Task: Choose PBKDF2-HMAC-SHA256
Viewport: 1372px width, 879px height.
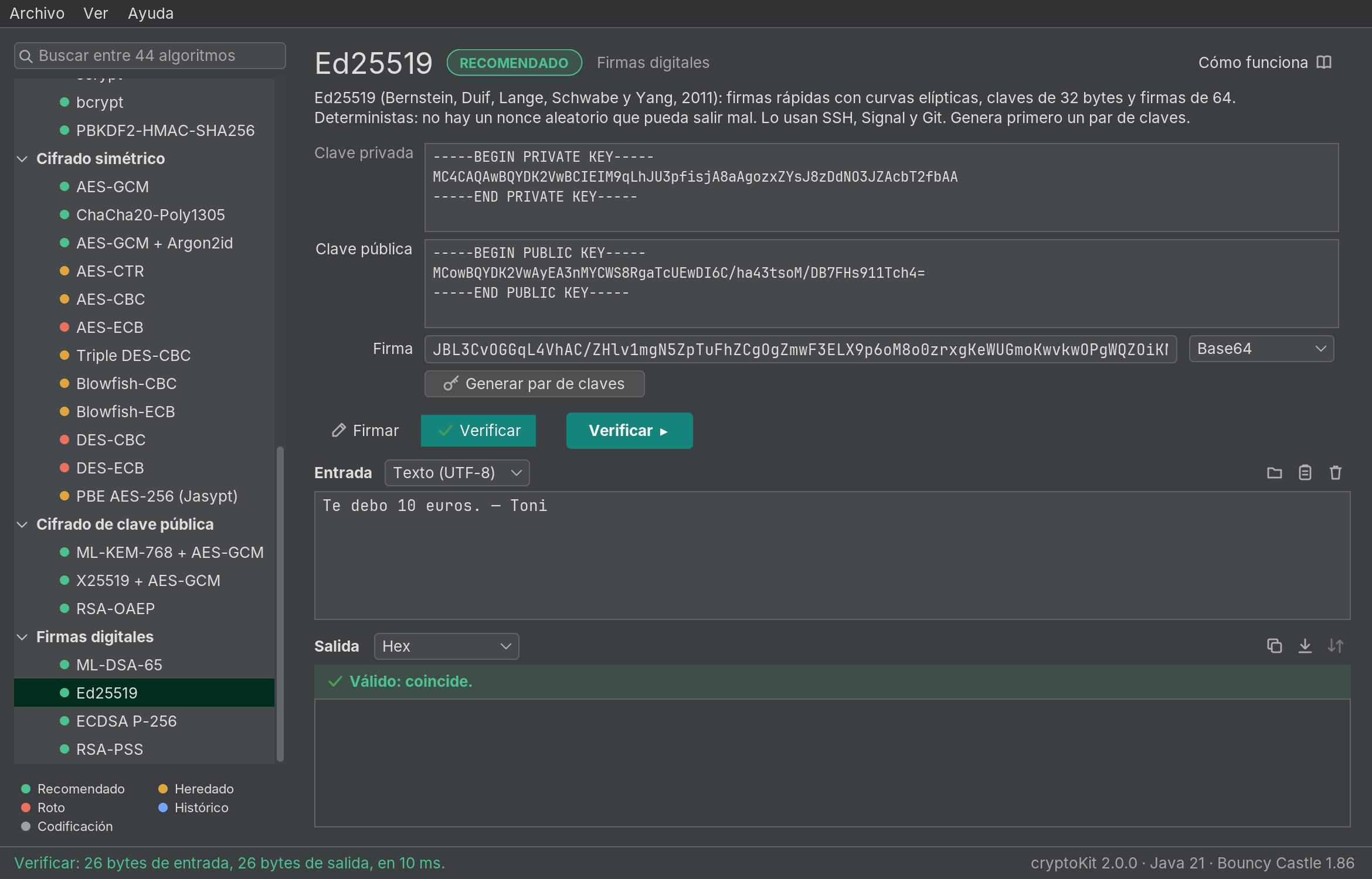Action: coord(144,131)
